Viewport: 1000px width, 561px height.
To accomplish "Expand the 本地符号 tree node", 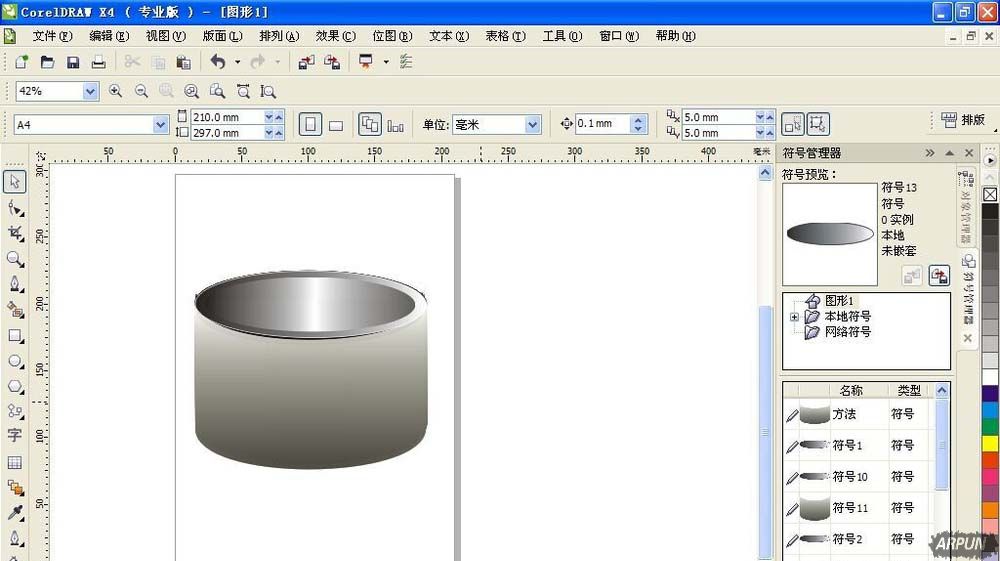I will (x=794, y=317).
